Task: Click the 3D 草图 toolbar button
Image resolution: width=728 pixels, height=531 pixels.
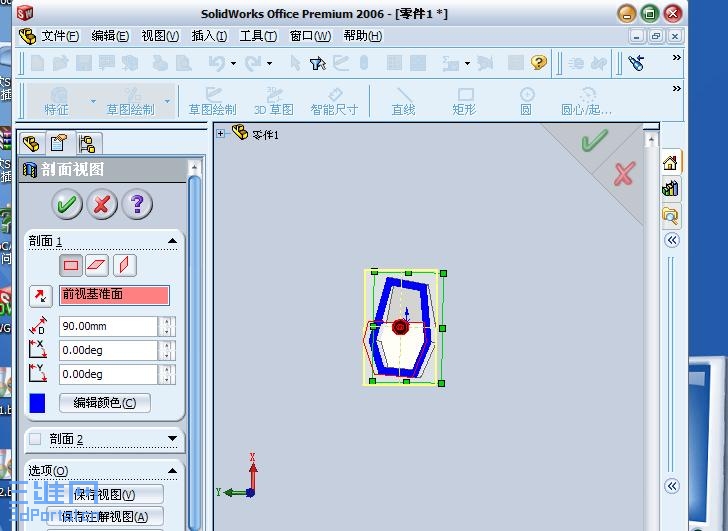Action: pyautogui.click(x=273, y=101)
